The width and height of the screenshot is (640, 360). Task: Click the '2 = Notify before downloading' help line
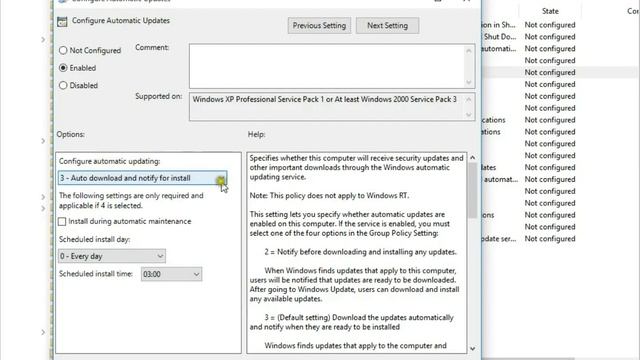click(x=360, y=252)
